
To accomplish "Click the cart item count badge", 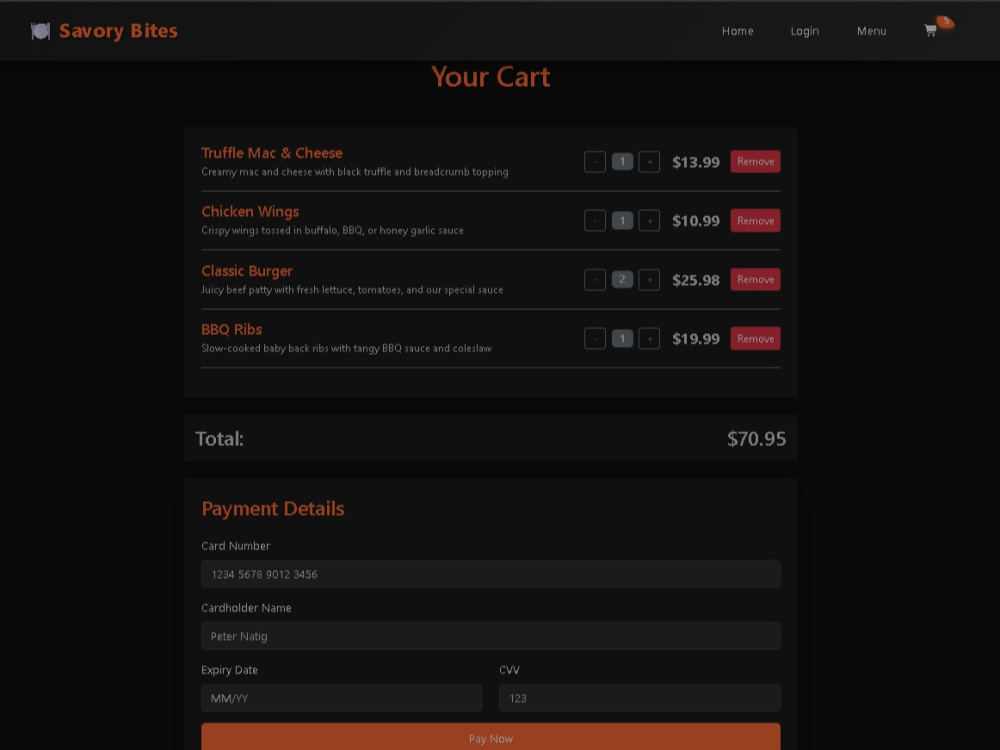I will (946, 22).
